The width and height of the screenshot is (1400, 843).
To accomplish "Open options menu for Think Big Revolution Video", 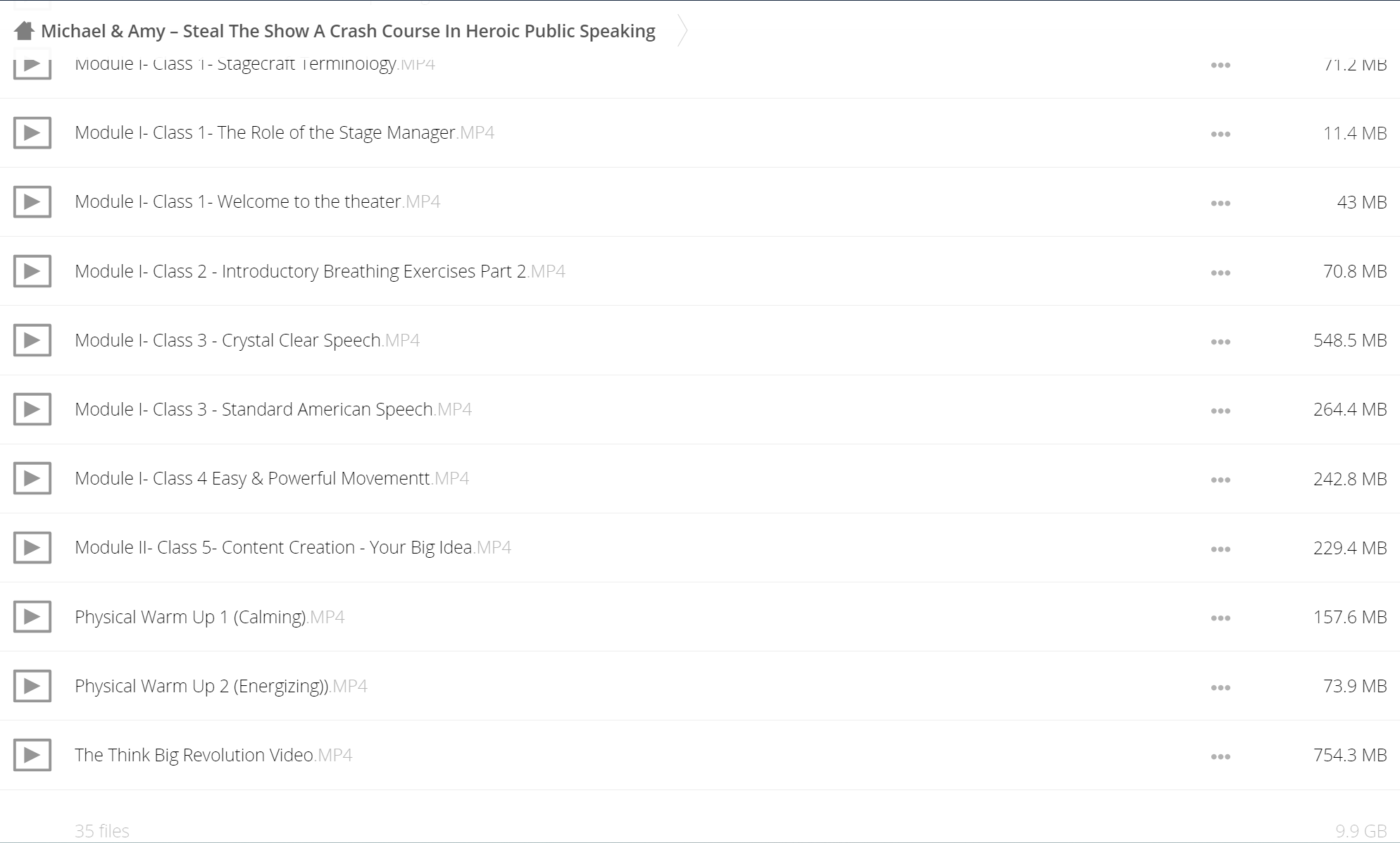I will [x=1220, y=756].
